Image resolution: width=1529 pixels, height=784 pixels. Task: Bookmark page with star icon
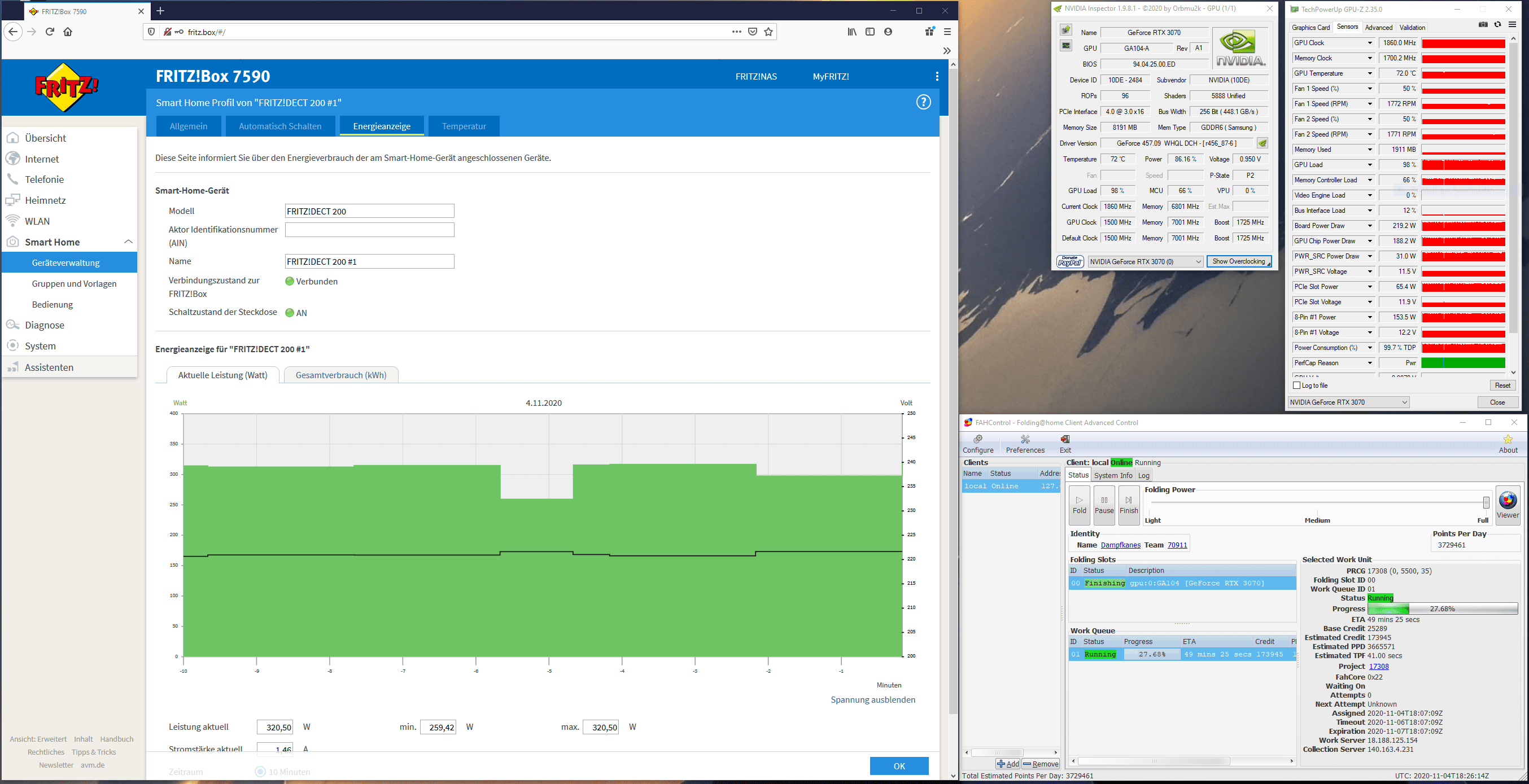tap(768, 32)
